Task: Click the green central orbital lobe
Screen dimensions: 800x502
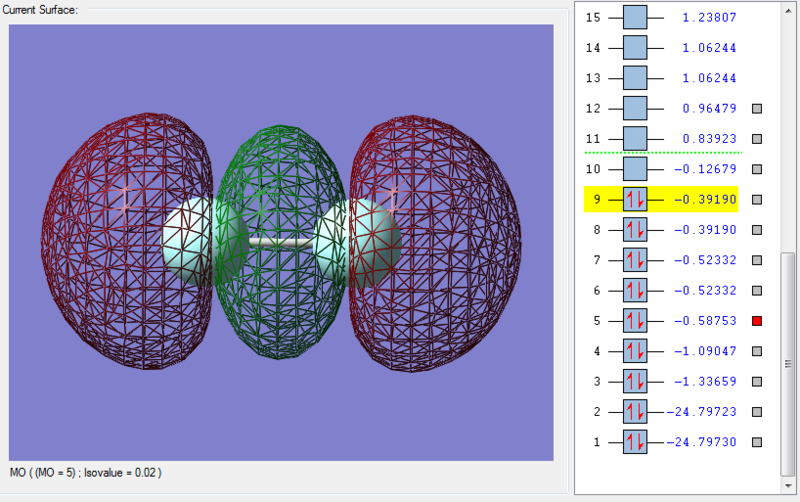Action: (280, 242)
